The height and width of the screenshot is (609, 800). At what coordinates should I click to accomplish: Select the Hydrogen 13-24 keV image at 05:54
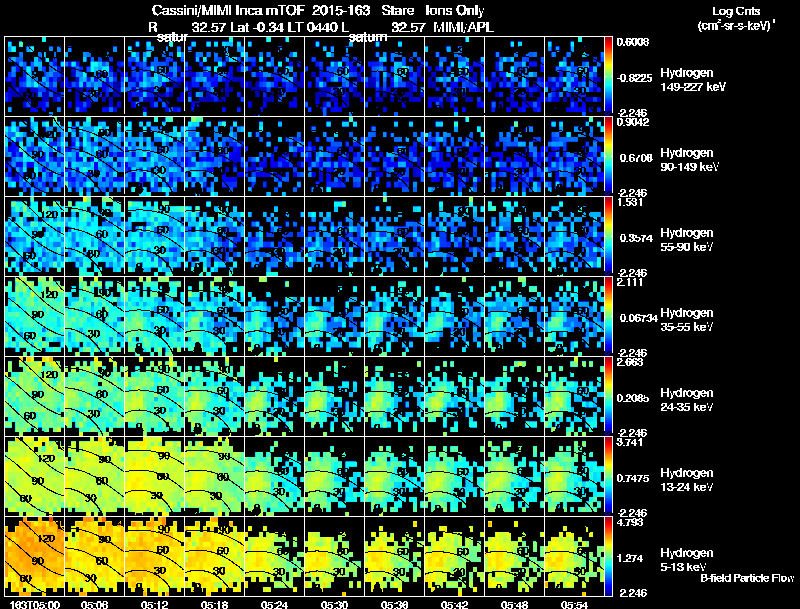574,476
